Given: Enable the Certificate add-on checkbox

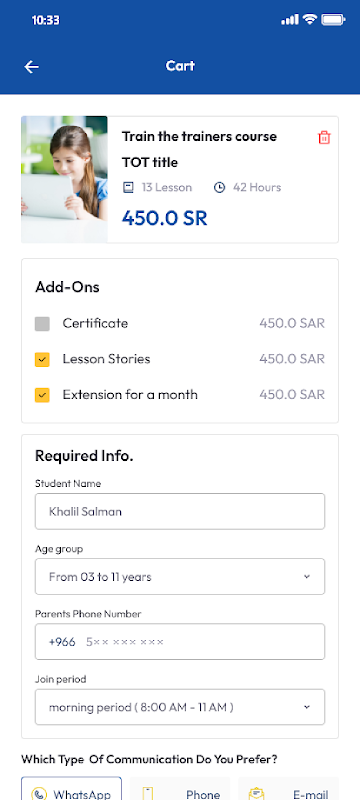Looking at the screenshot, I should coord(42,323).
